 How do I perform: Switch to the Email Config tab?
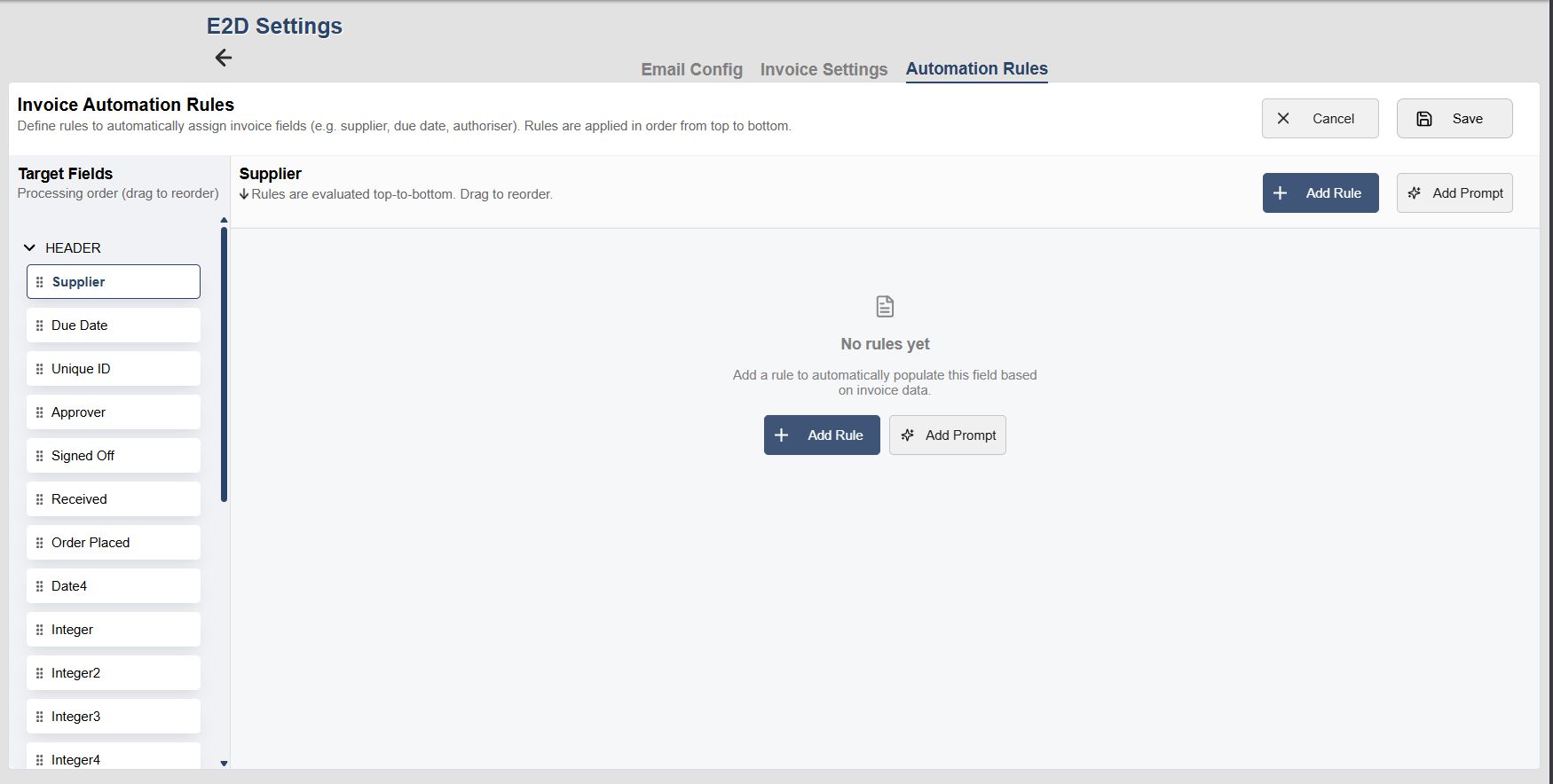click(691, 69)
